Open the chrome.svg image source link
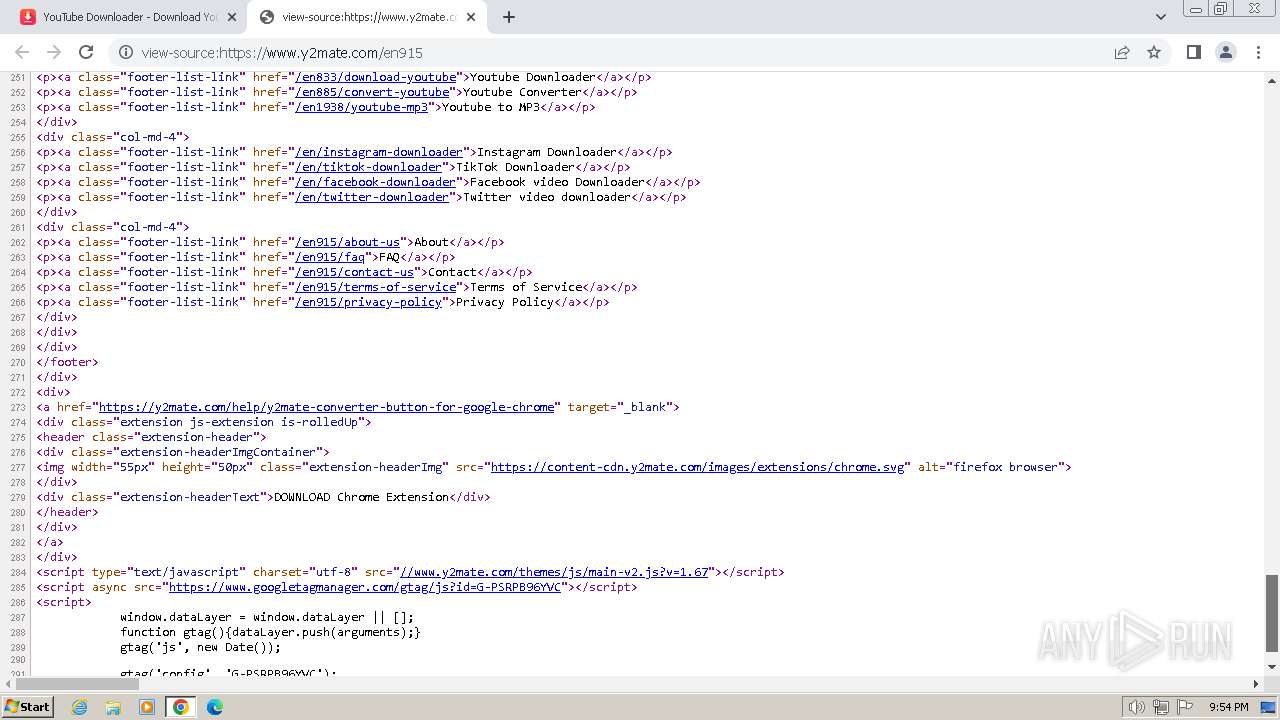 pos(699,467)
